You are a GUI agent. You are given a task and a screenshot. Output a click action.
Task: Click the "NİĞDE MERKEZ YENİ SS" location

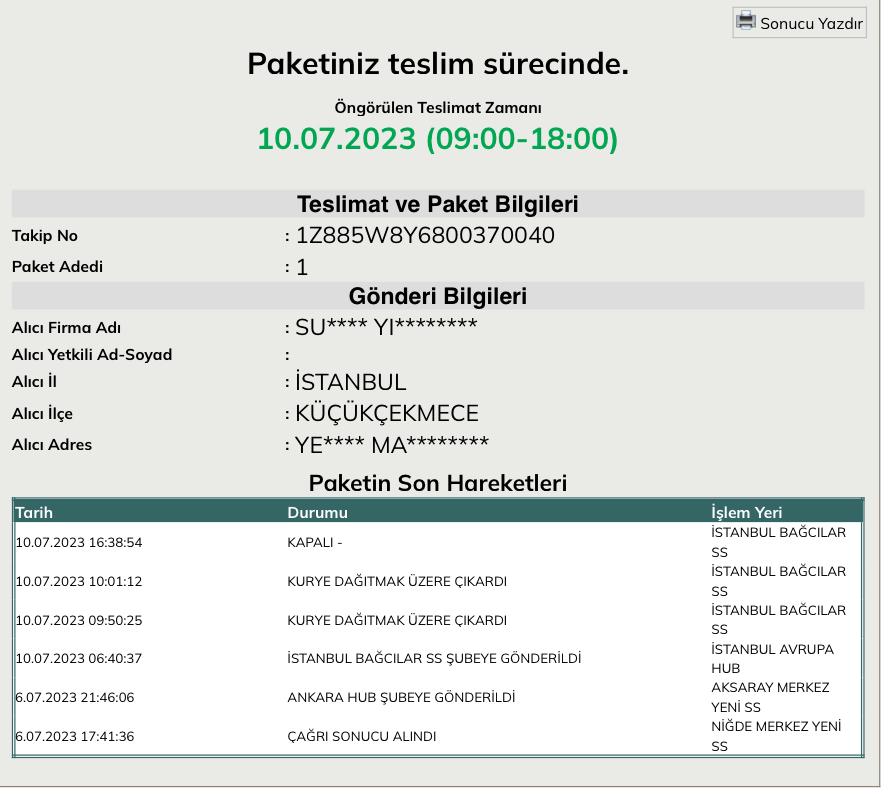(775, 736)
